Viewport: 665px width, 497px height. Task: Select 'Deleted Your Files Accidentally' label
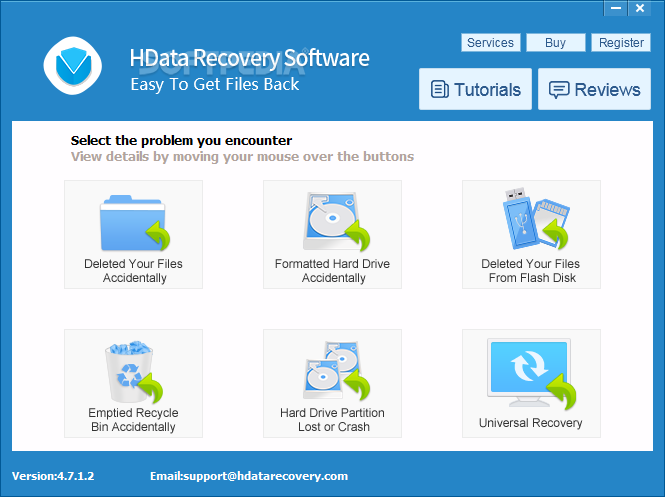(x=134, y=271)
